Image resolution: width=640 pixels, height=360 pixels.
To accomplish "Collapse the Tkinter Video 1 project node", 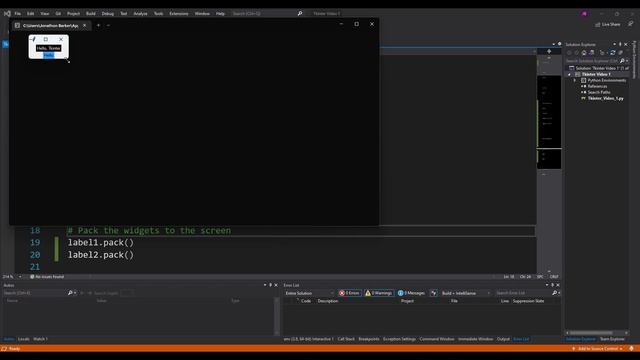I will click(x=569, y=74).
